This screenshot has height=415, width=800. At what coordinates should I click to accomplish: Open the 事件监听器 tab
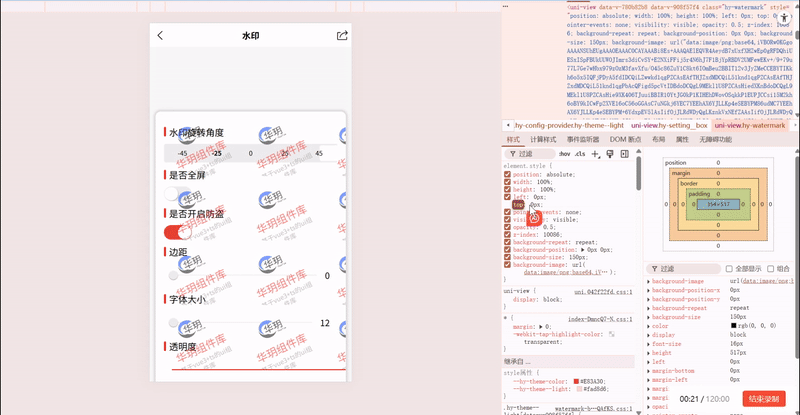point(583,139)
